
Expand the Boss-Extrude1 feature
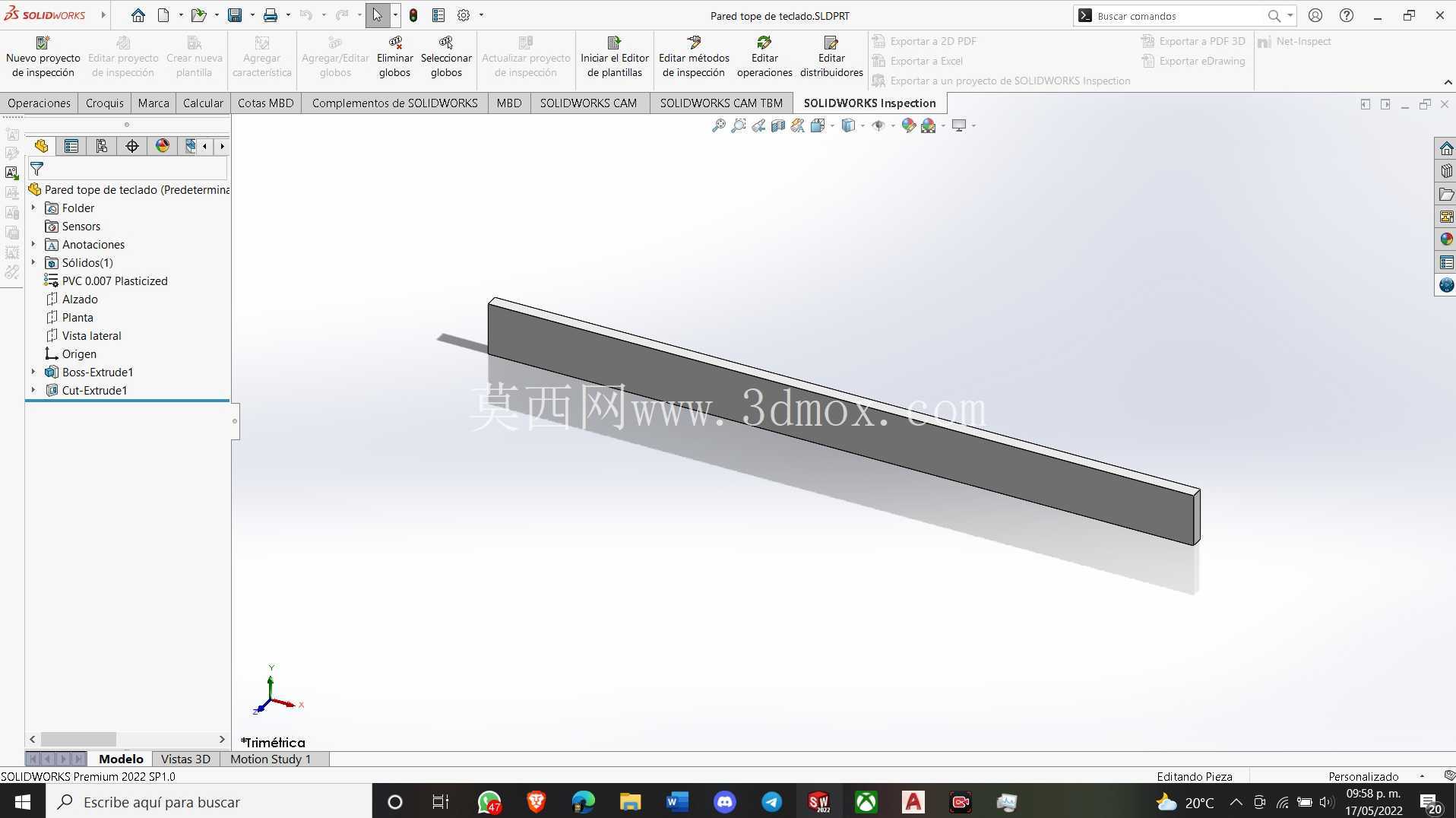click(x=33, y=372)
